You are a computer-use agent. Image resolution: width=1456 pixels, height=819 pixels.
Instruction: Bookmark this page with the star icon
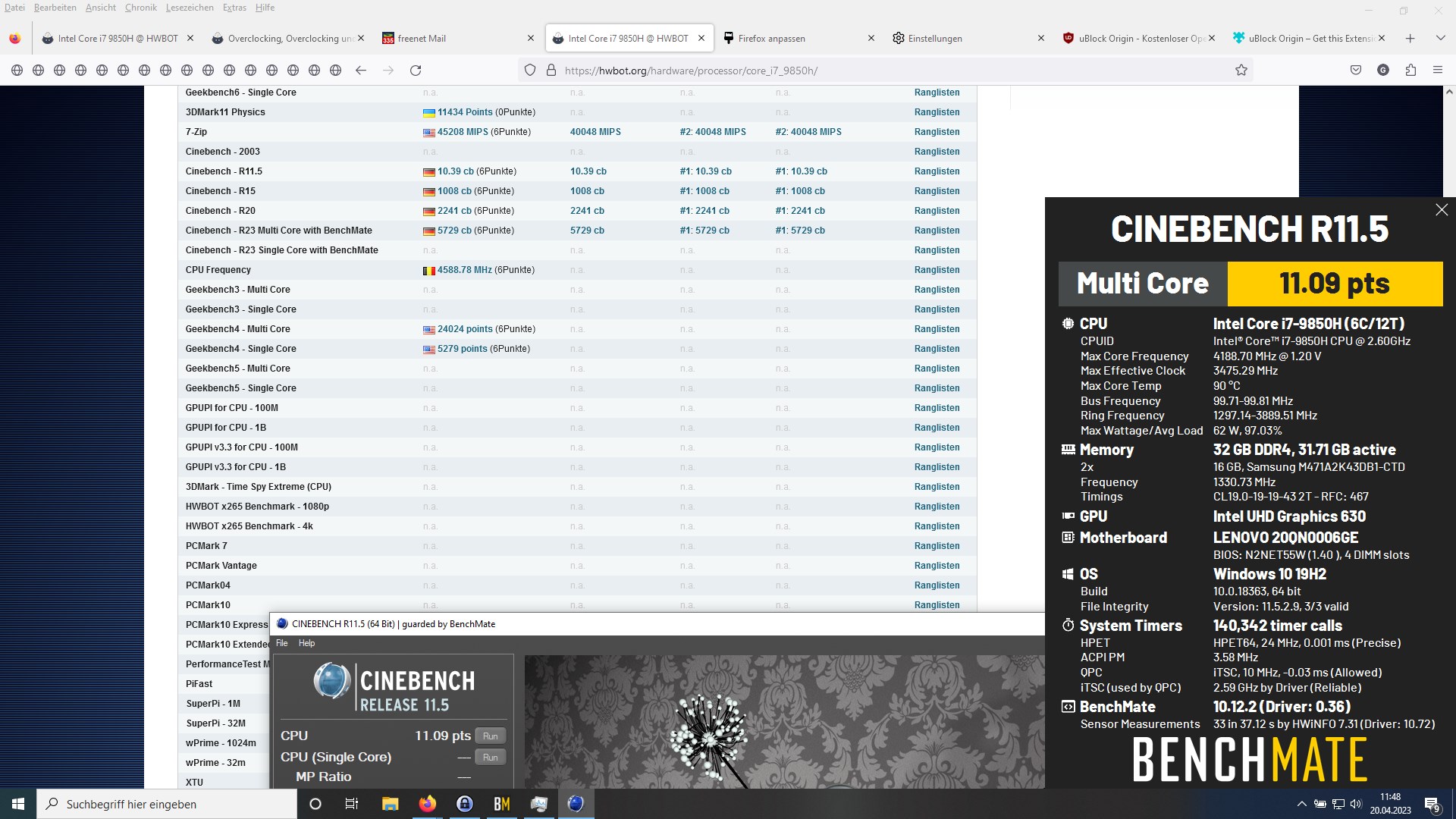(1241, 71)
